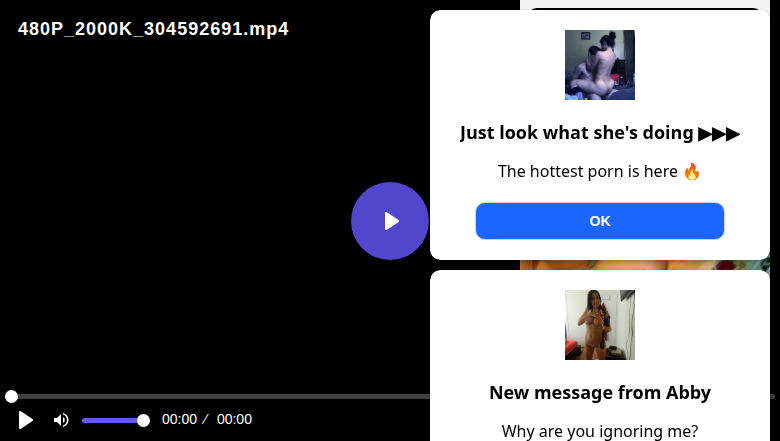Click the 480P_2000K_304592691.mp4 title
Screen dimensions: 780x441
point(153,29)
